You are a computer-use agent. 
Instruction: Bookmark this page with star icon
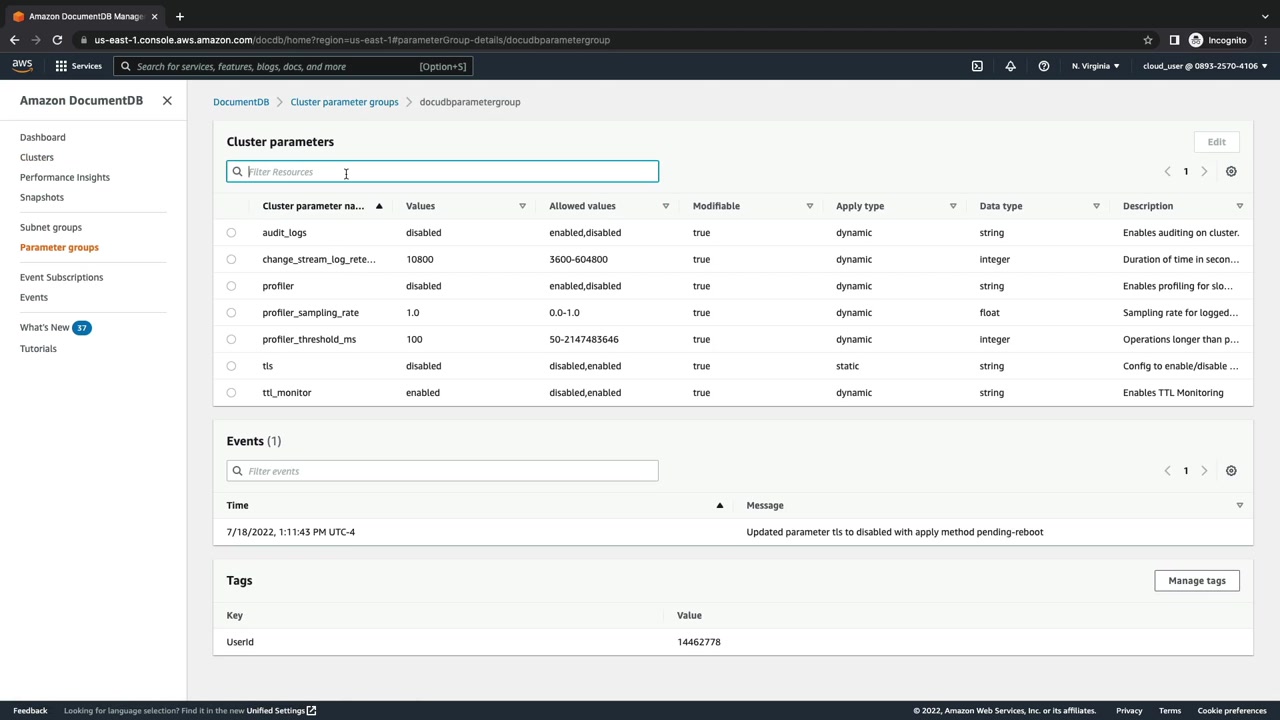[x=1148, y=40]
